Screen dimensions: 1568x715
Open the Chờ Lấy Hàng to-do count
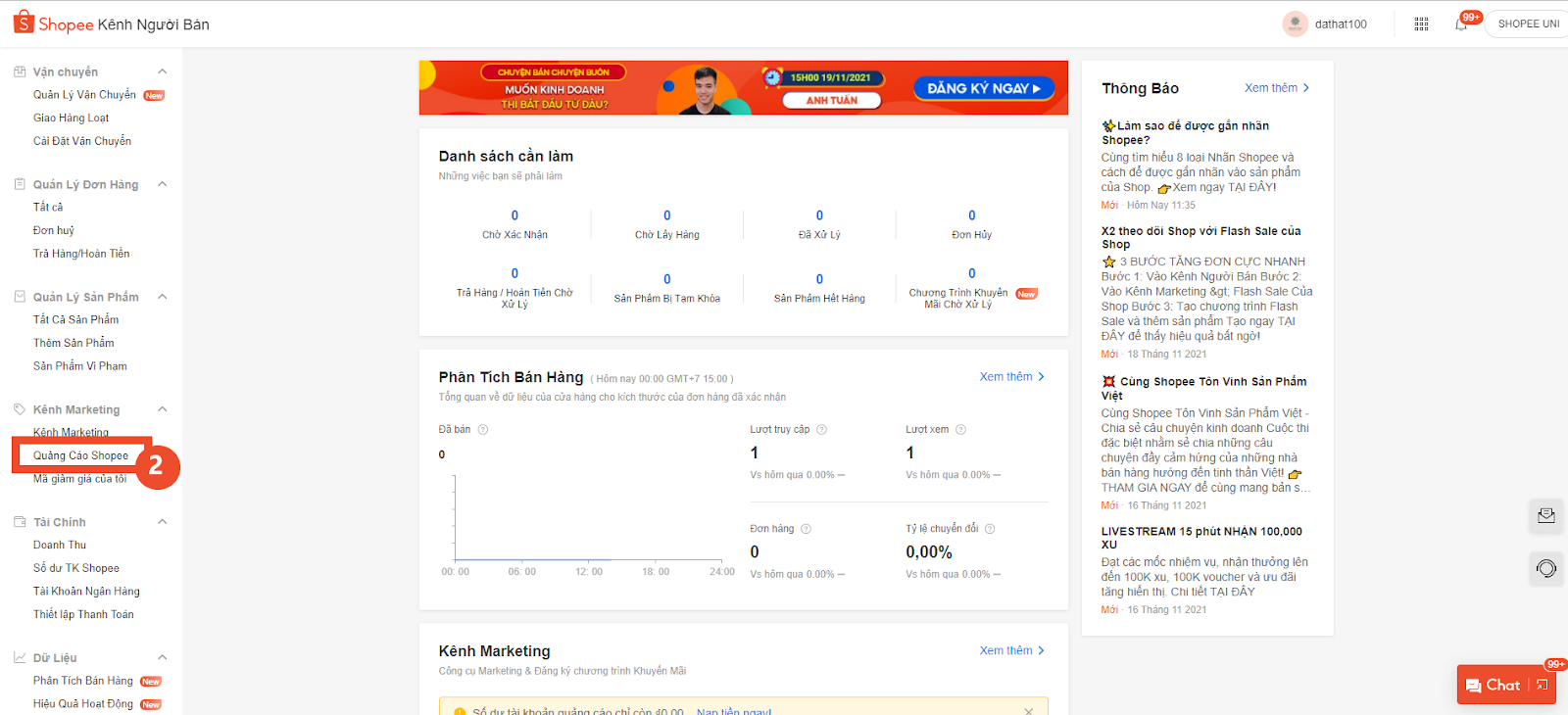pyautogui.click(x=667, y=224)
